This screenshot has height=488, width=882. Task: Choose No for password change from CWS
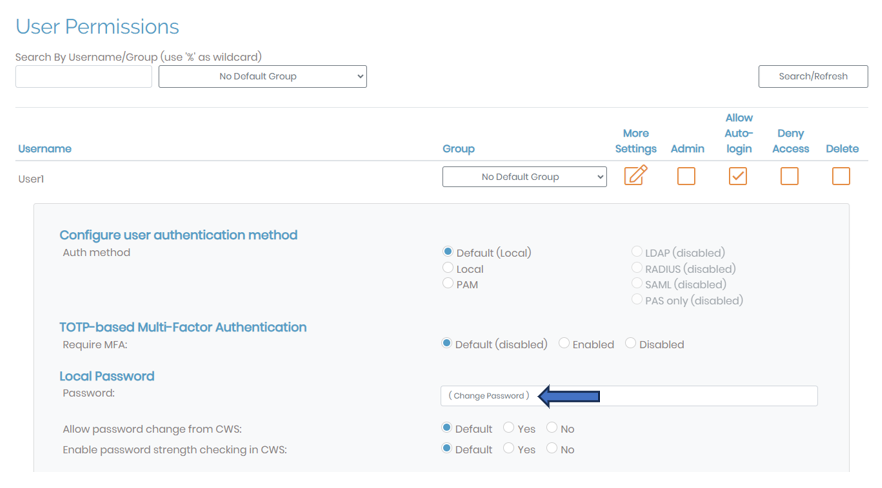pyautogui.click(x=551, y=428)
